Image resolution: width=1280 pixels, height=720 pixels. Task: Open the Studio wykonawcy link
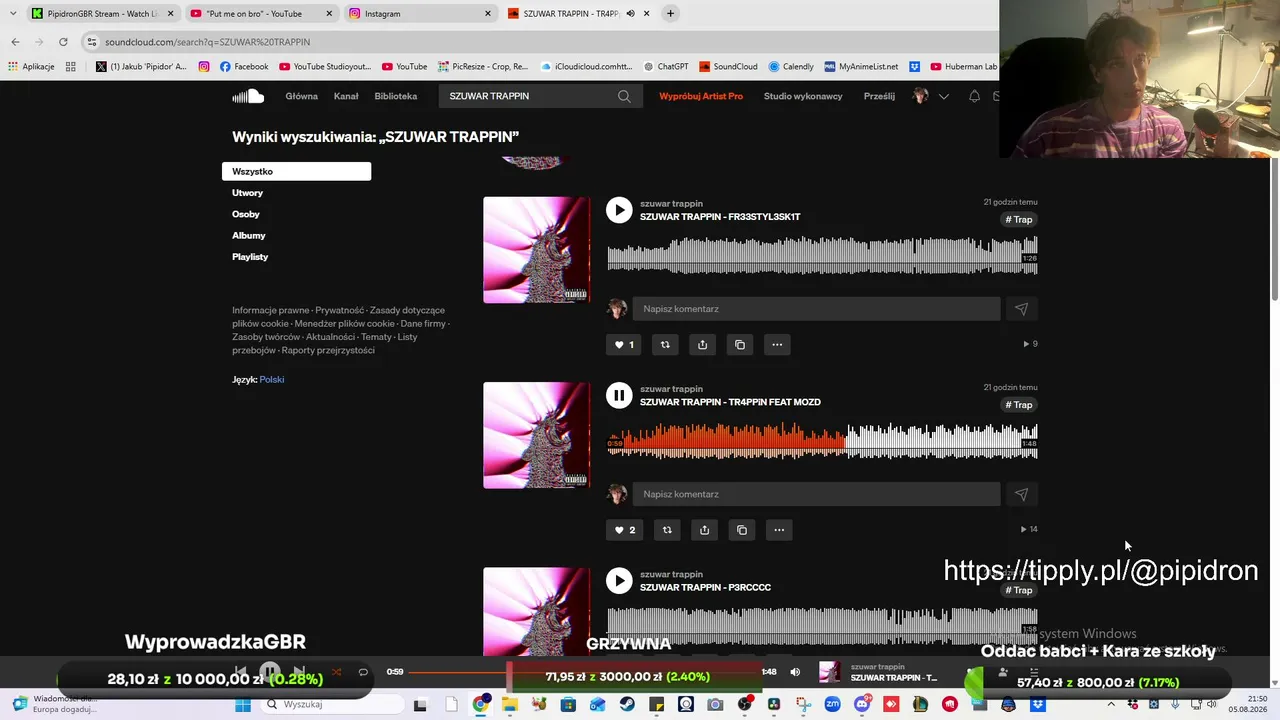coord(803,96)
